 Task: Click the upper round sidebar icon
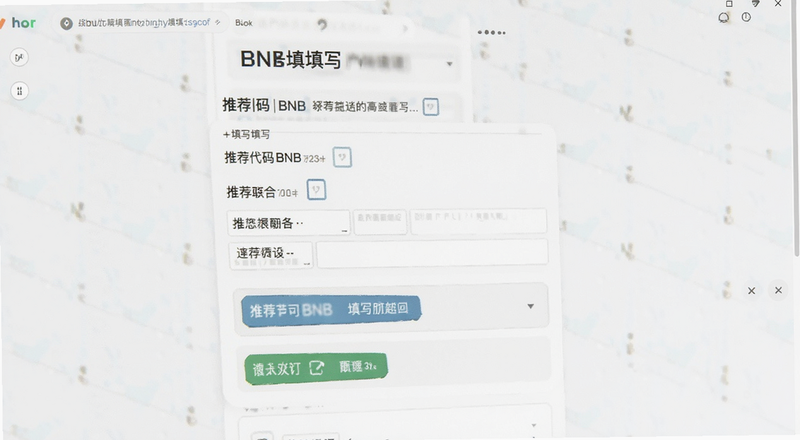click(x=19, y=58)
